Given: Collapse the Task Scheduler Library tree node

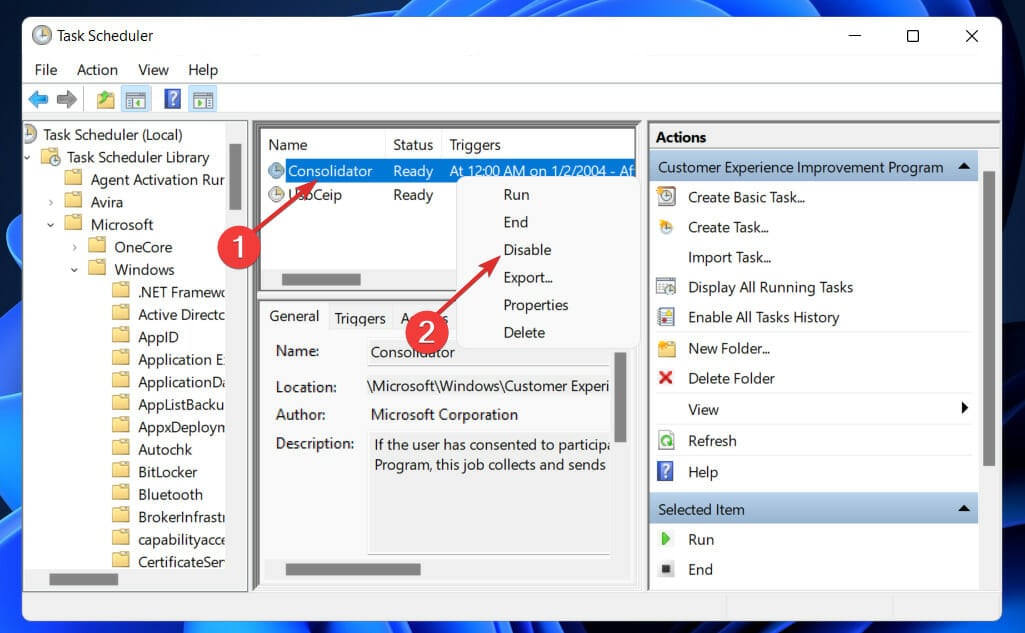Looking at the screenshot, I should [x=27, y=158].
